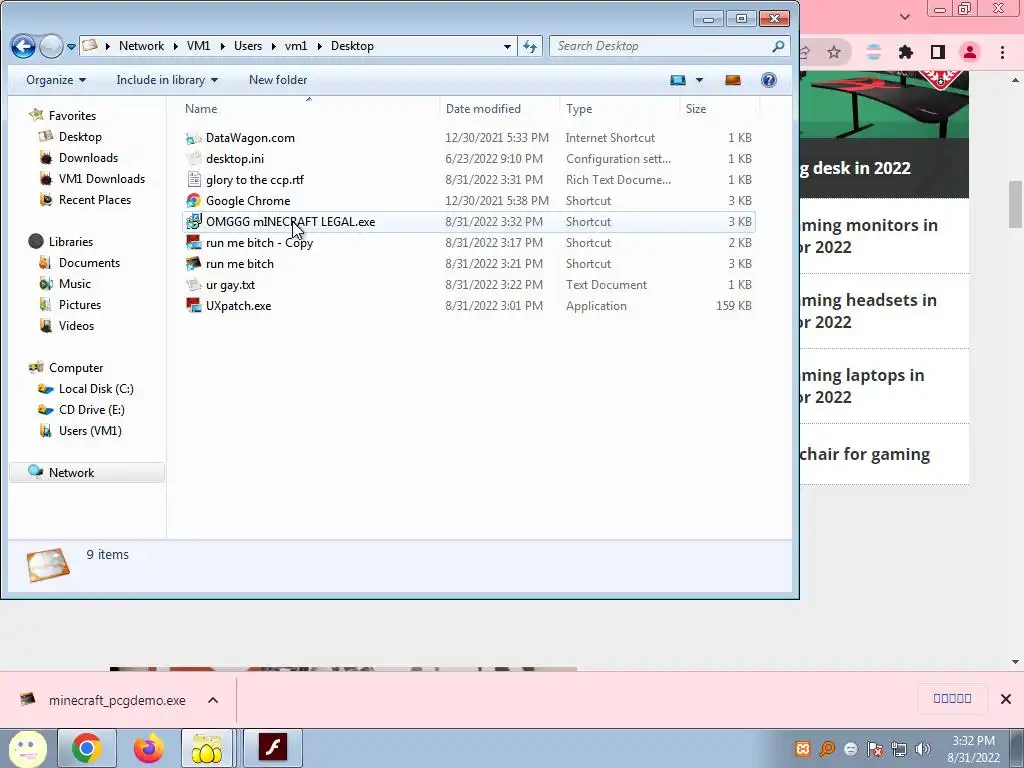Select the UXpatch.exe application icon
The image size is (1024, 768).
pos(193,306)
